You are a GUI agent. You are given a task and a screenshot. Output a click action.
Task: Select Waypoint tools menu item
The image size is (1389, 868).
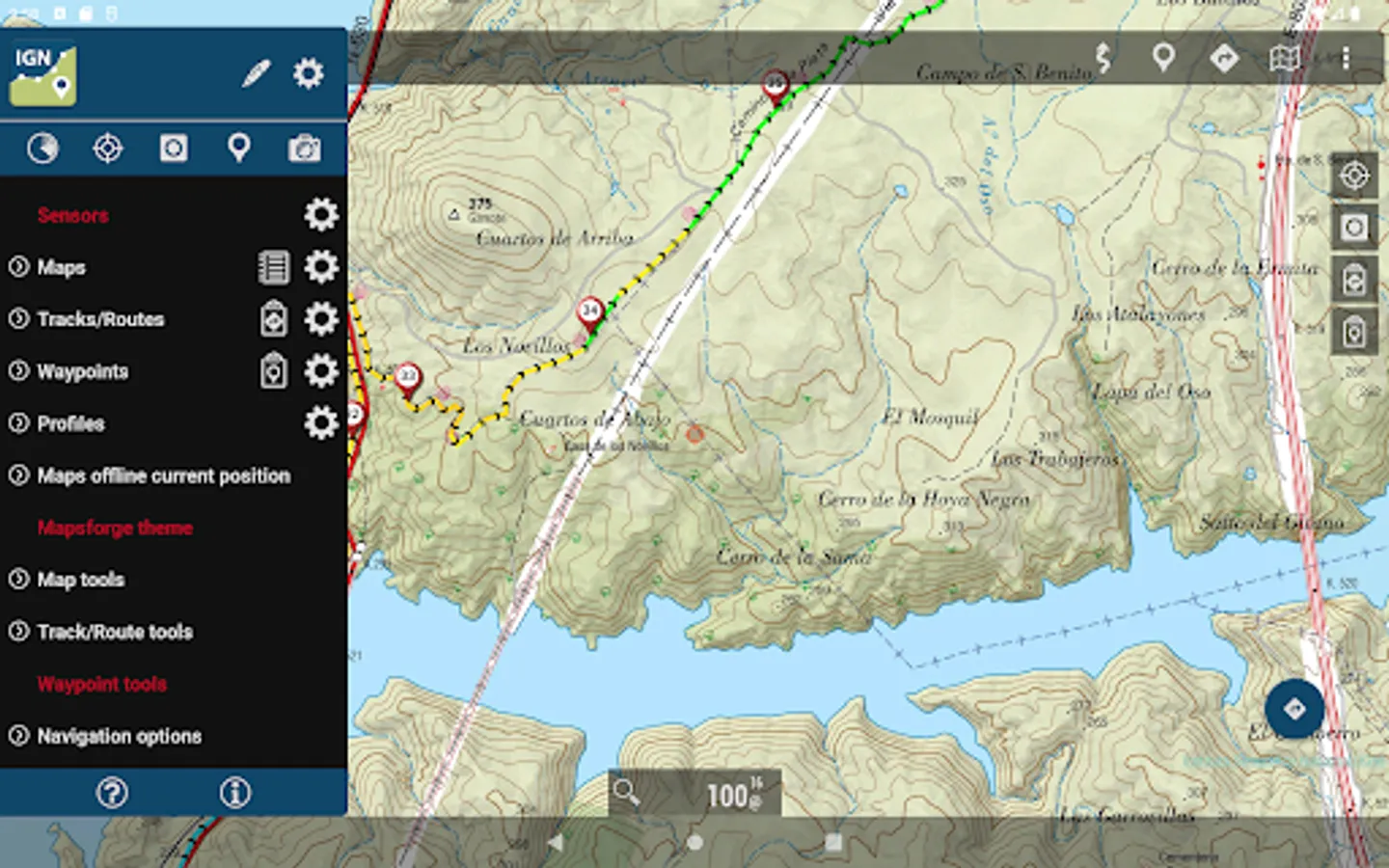(102, 684)
